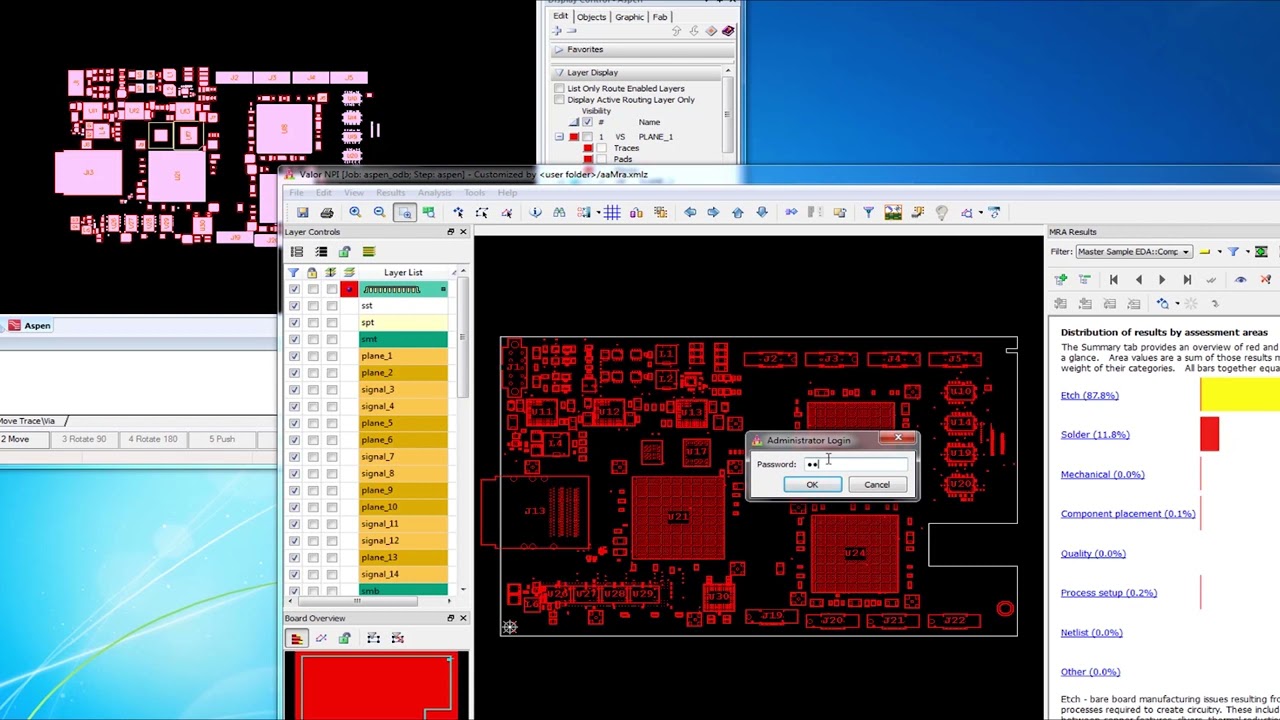Open the yellow marker dropdown arrow in MRA Results
Screen dimensions: 1280x720
pyautogui.click(x=1218, y=252)
